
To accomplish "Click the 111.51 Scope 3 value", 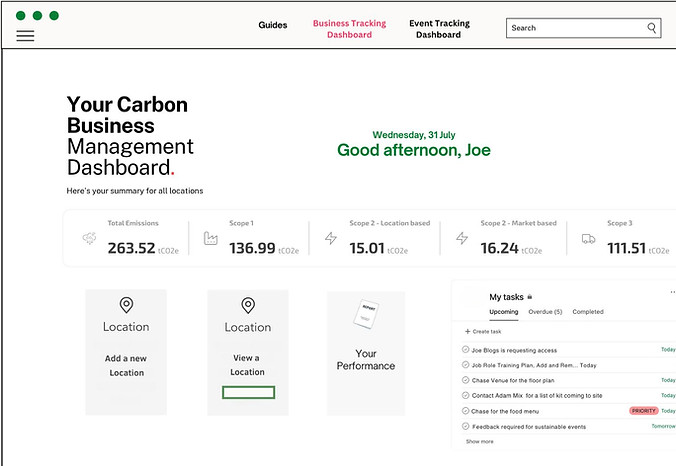I will pos(626,248).
